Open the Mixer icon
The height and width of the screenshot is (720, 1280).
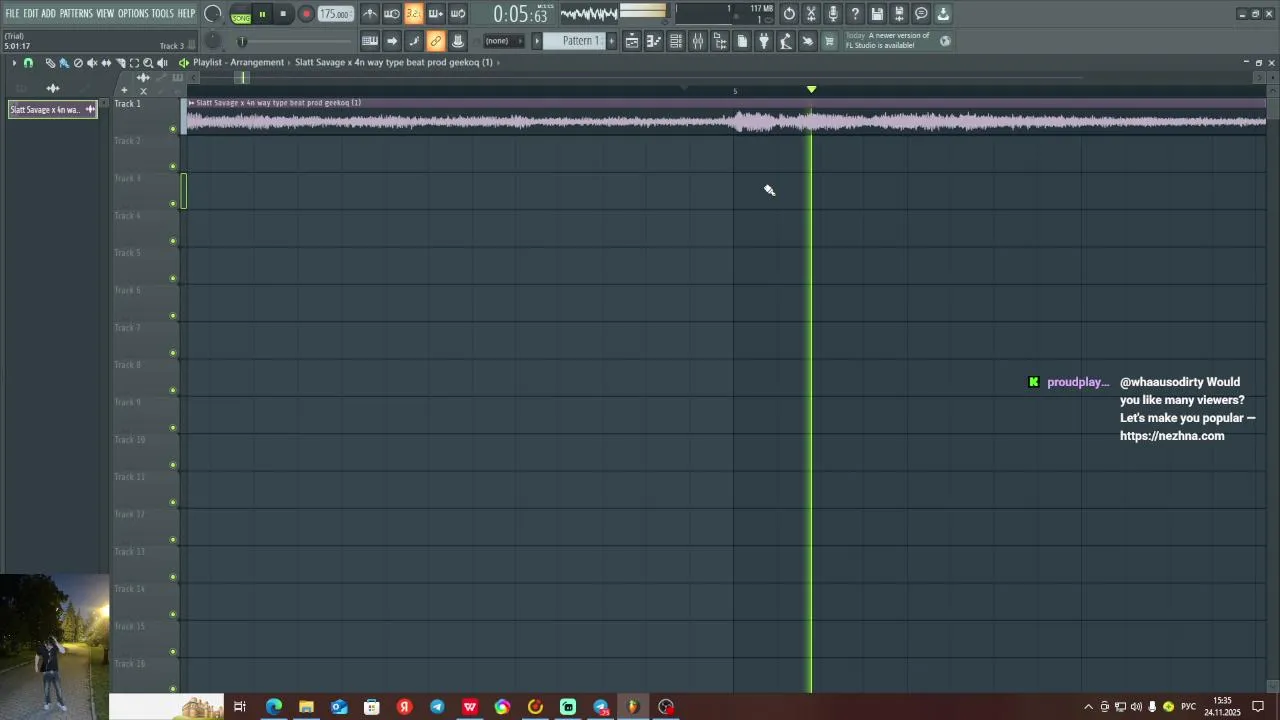pos(698,41)
